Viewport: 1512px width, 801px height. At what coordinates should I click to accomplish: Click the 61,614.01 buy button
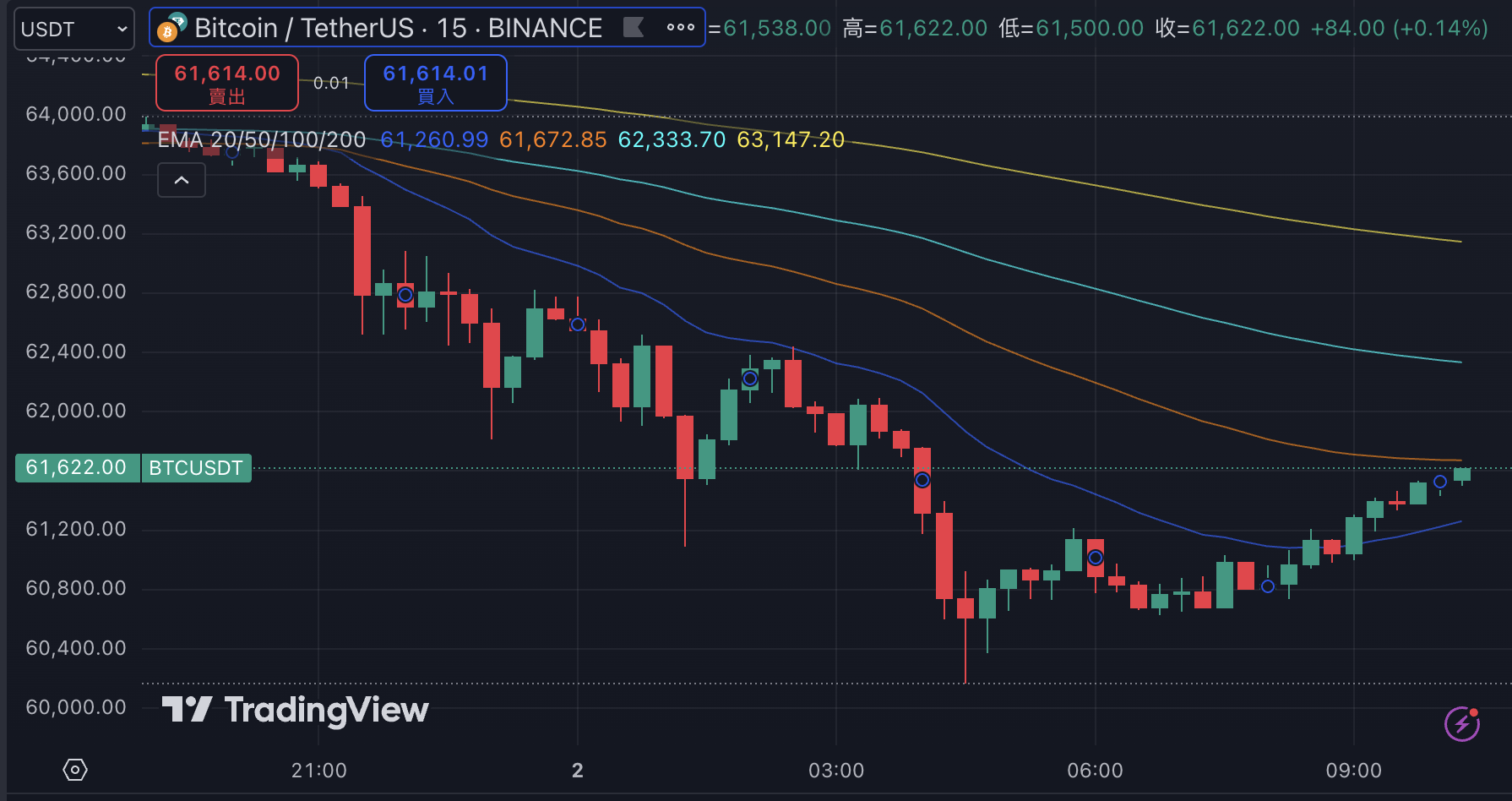[436, 83]
